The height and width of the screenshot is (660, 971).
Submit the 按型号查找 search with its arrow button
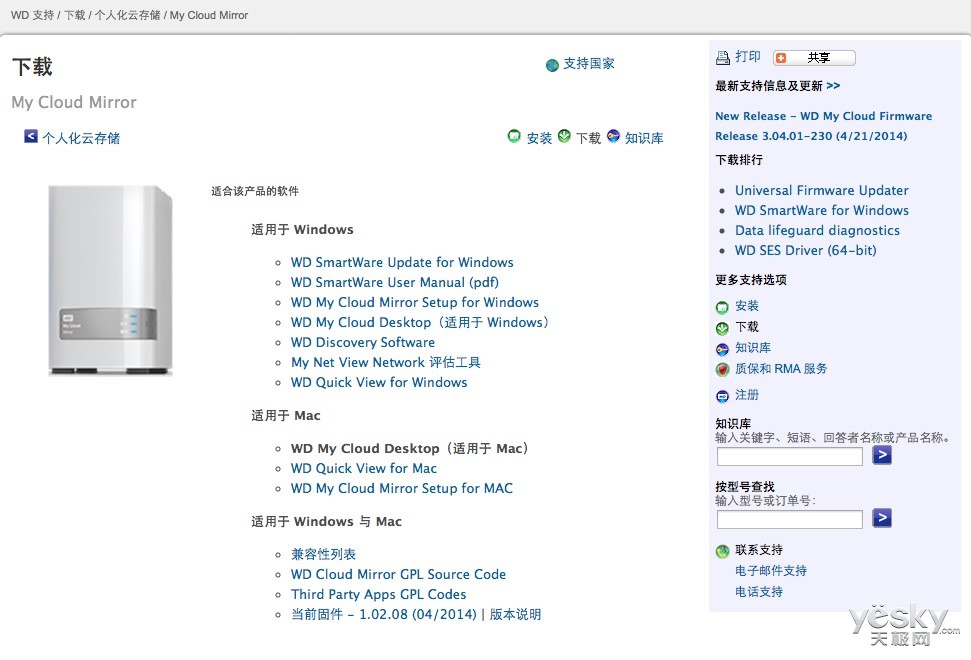[x=882, y=518]
